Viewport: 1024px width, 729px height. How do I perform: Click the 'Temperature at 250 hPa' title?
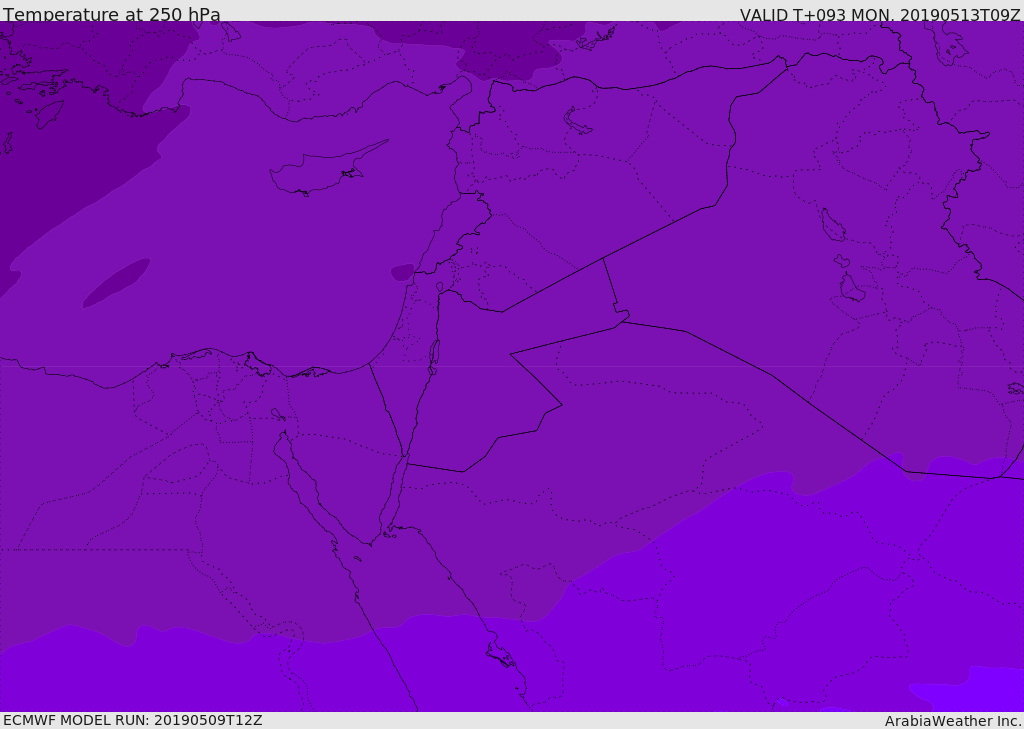(112, 14)
